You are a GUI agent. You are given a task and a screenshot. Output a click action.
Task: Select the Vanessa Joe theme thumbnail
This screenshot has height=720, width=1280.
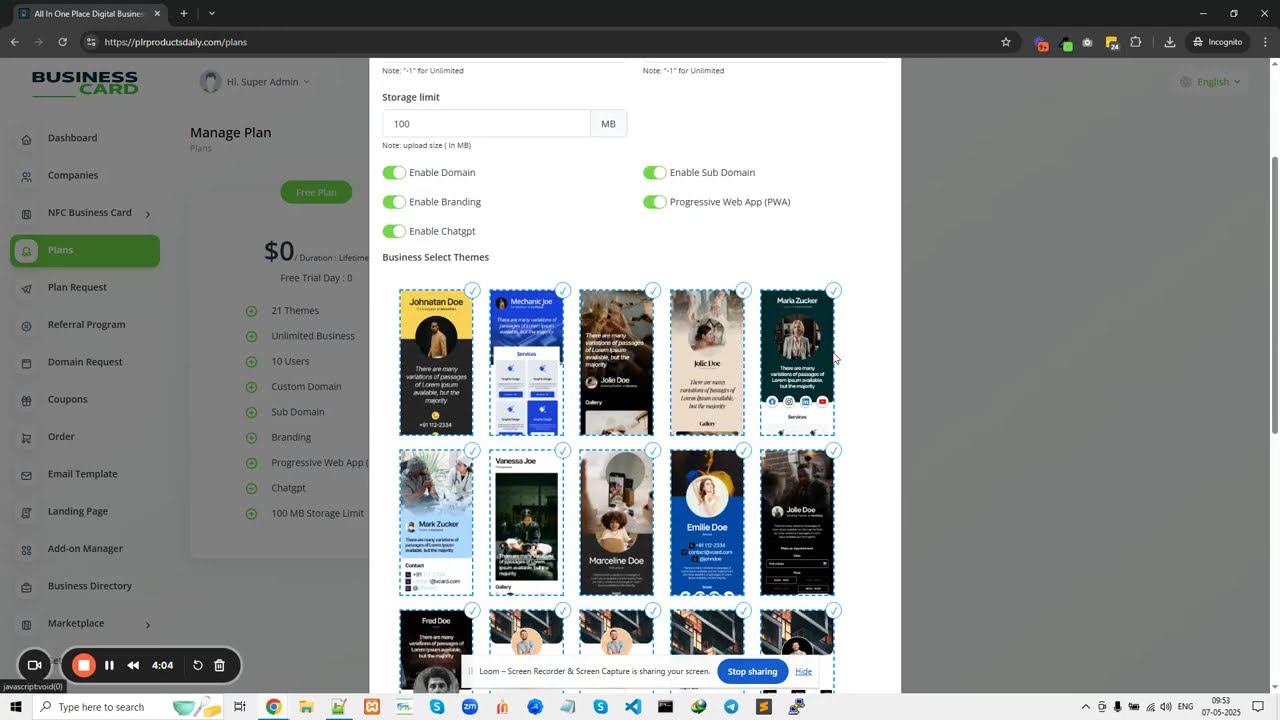click(526, 522)
